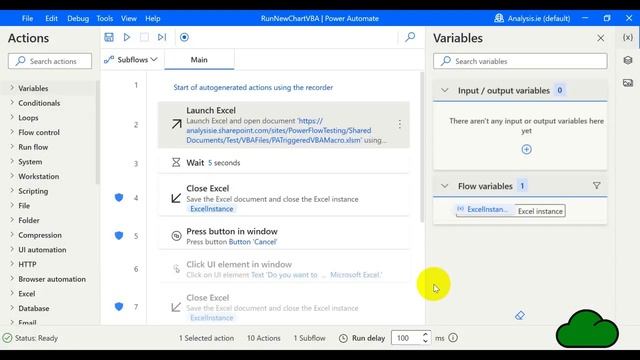Expand the Loops actions group

point(12,117)
